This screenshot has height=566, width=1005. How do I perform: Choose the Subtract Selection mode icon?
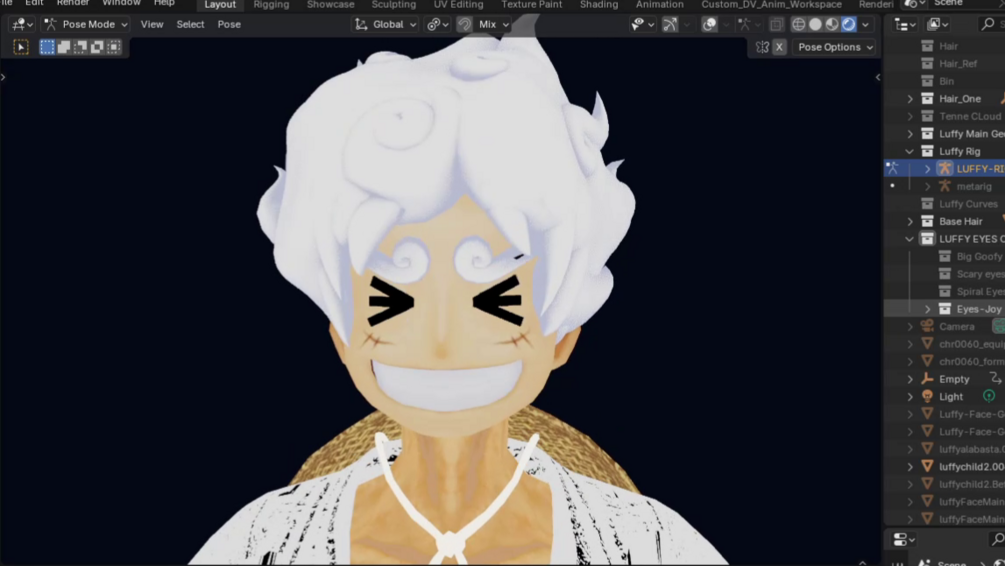[x=80, y=47]
